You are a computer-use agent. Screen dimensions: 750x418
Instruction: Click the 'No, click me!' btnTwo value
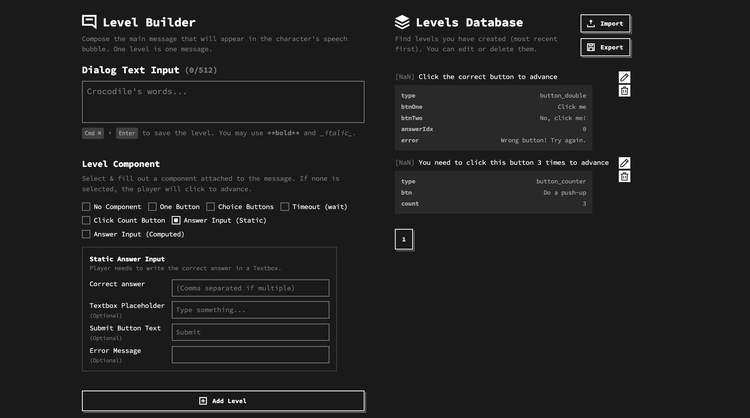click(x=562, y=118)
